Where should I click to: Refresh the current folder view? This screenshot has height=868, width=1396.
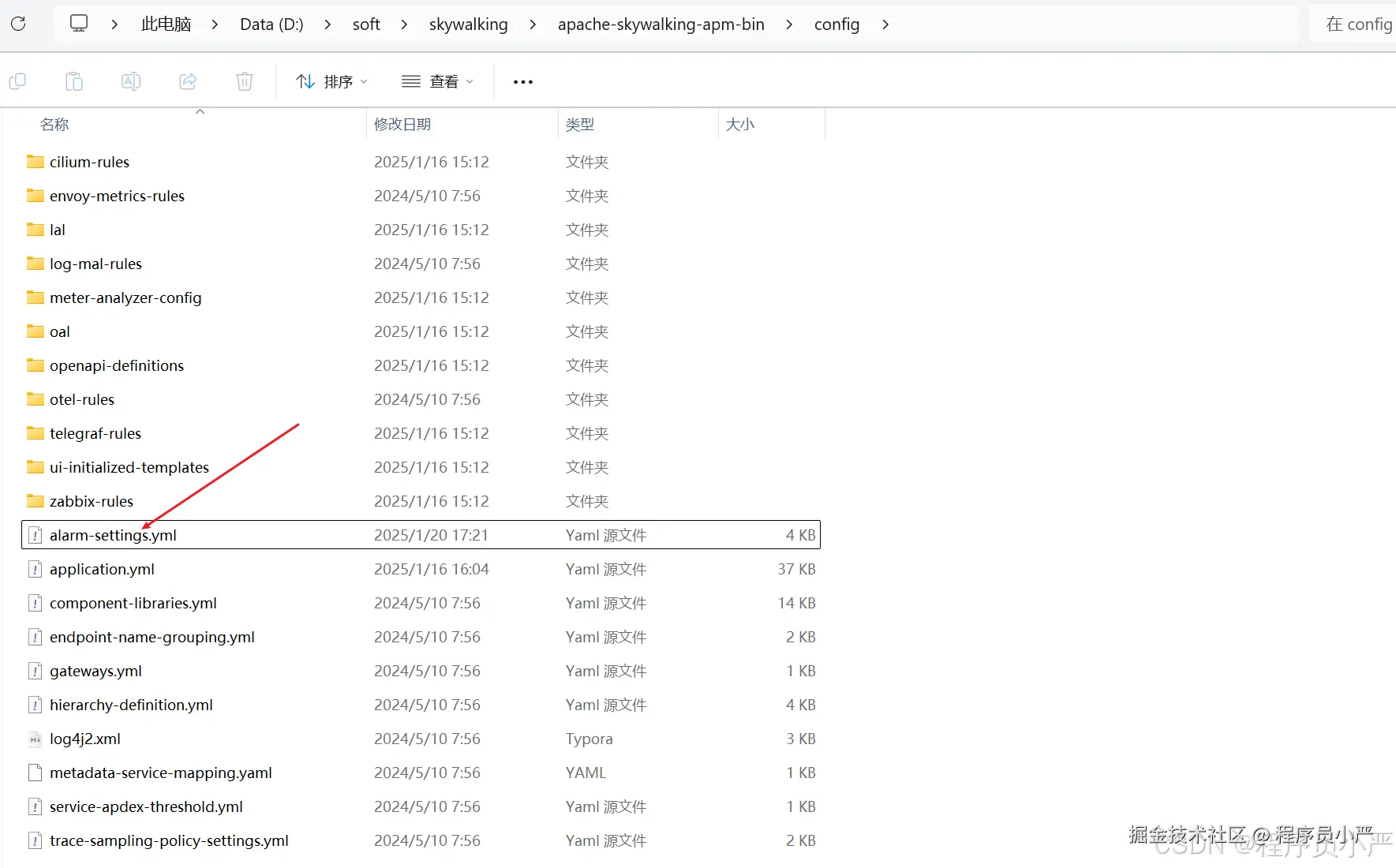coord(18,24)
